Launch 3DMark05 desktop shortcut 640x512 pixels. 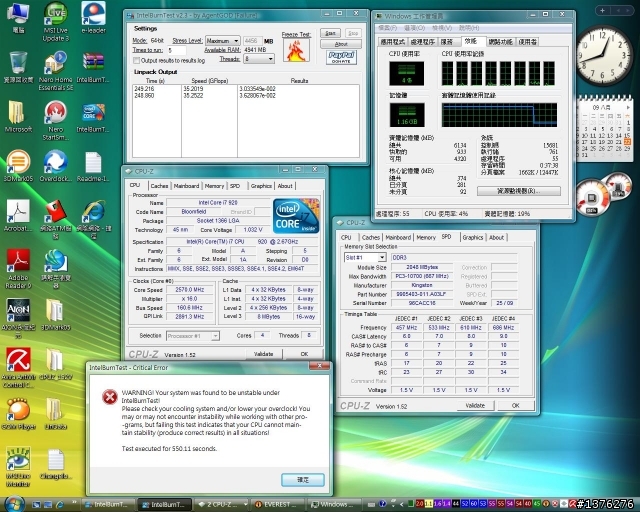click(x=18, y=166)
